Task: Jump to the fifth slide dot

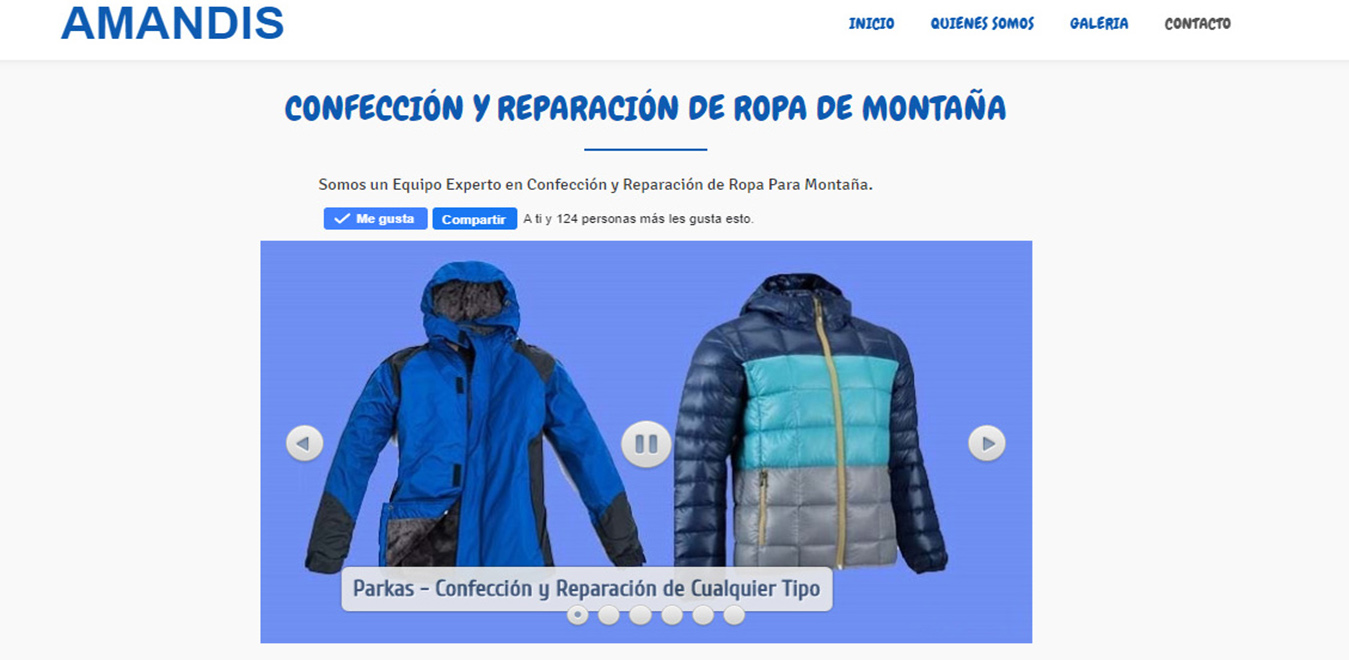Action: point(703,615)
